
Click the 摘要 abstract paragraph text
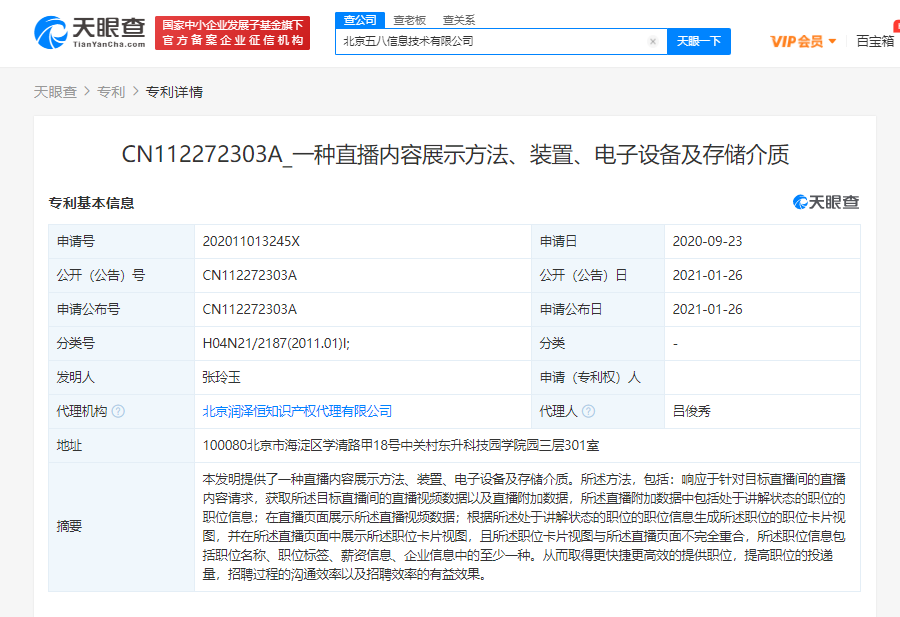[523, 526]
